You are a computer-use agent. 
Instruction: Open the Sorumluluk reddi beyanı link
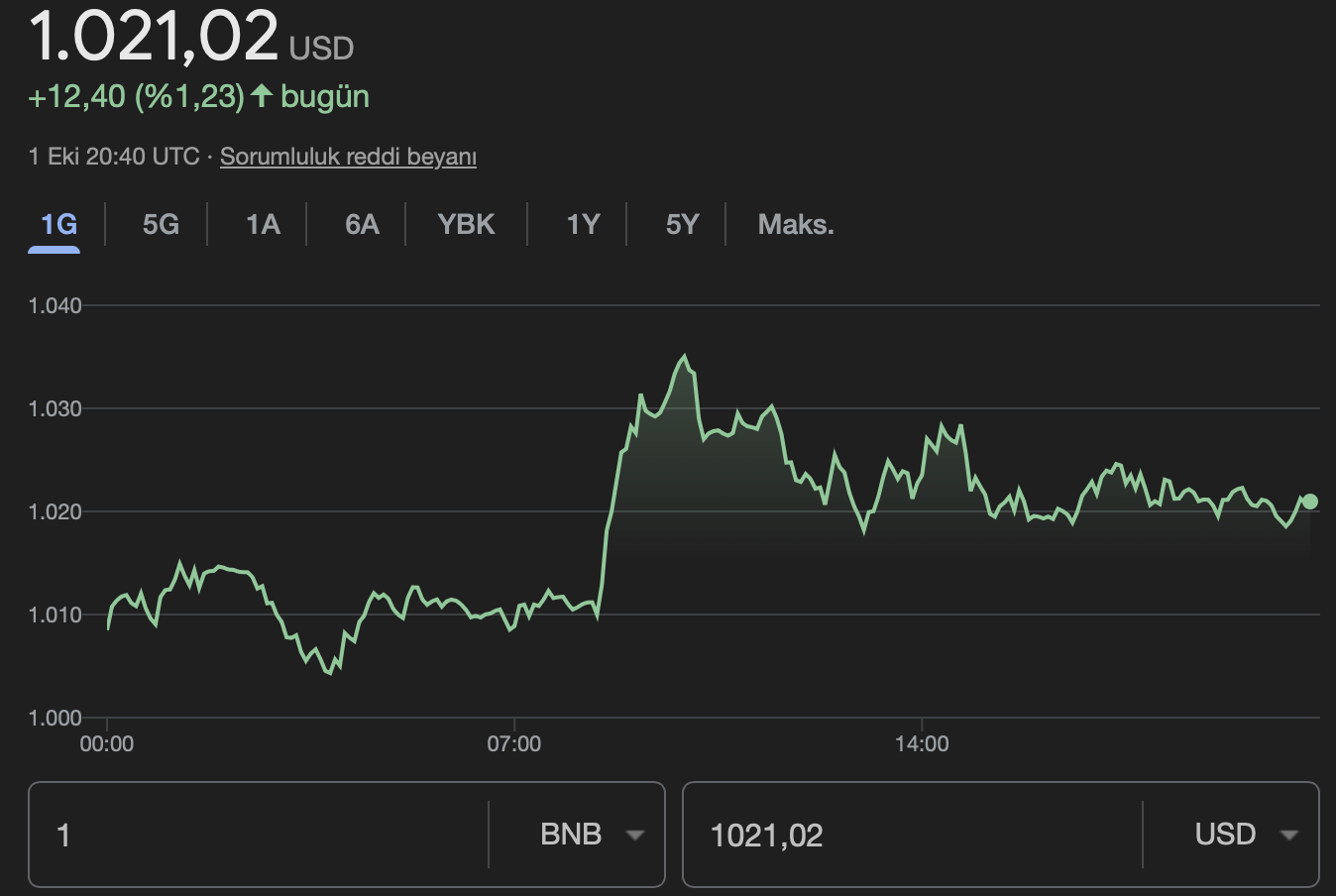pyautogui.click(x=348, y=157)
